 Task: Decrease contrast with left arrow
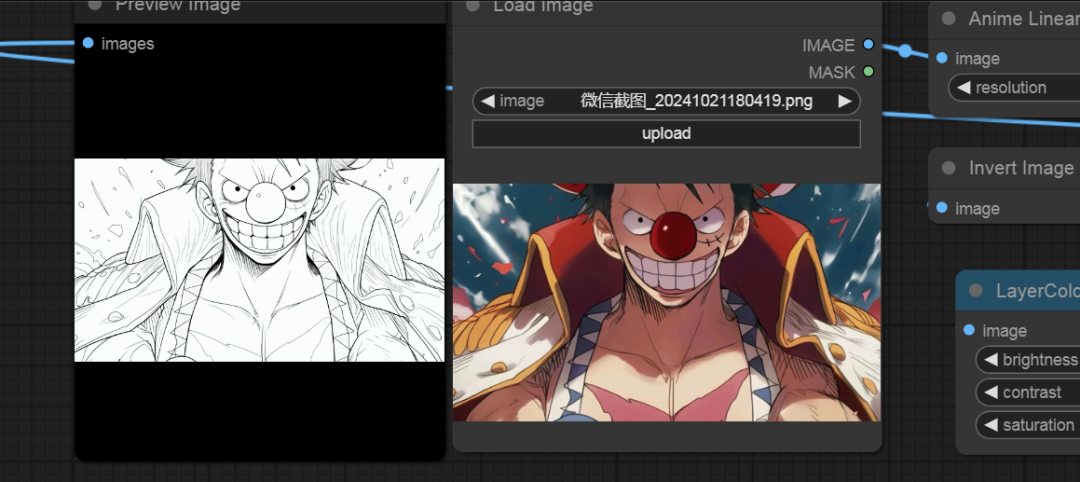pyautogui.click(x=991, y=392)
